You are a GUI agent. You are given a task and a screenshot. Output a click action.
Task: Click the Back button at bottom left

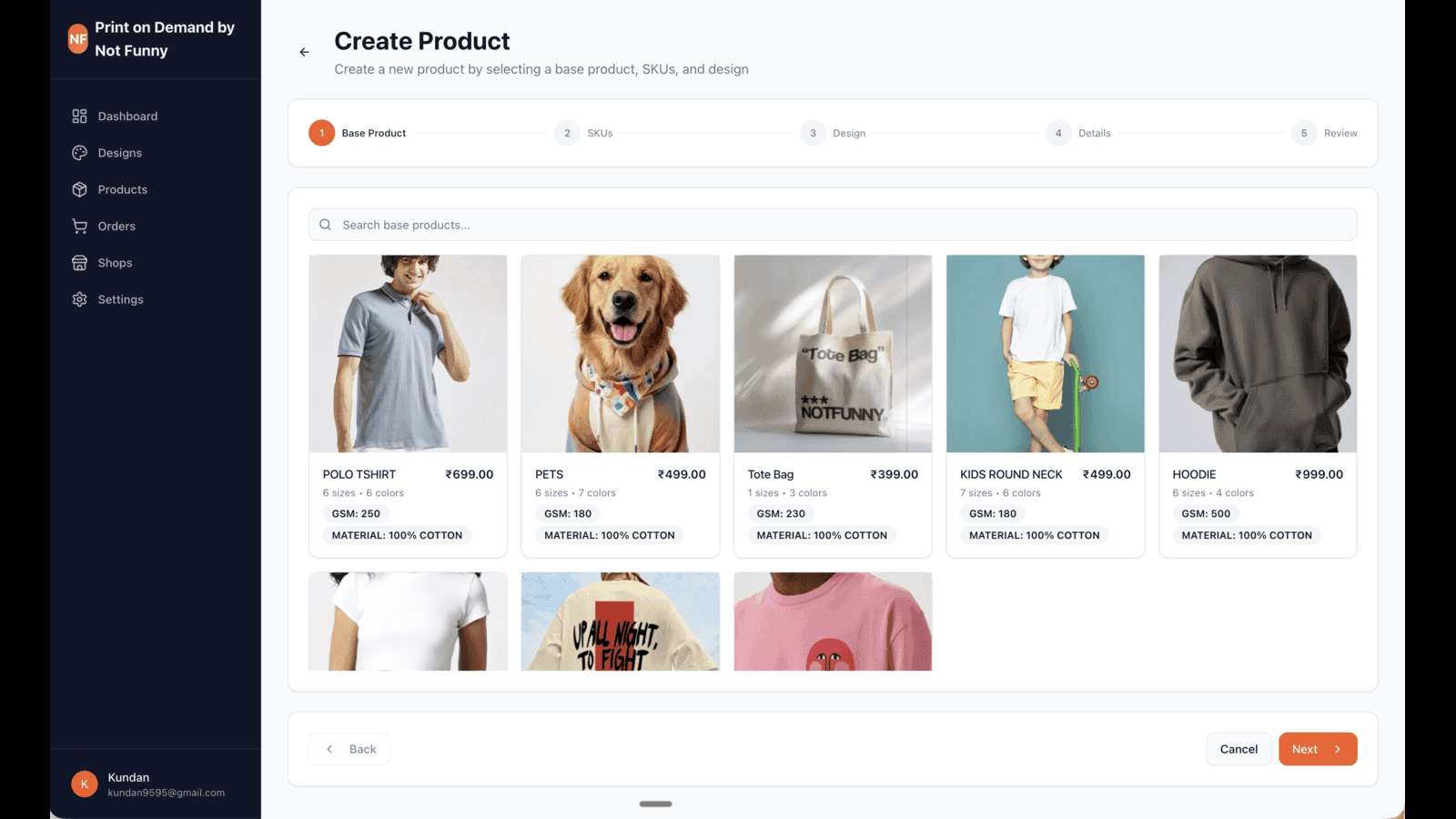click(x=349, y=749)
